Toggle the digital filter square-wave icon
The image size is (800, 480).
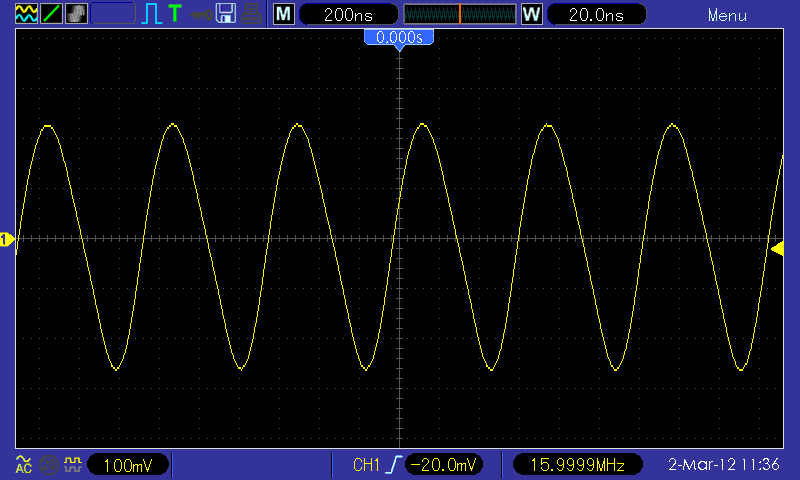(x=72, y=464)
